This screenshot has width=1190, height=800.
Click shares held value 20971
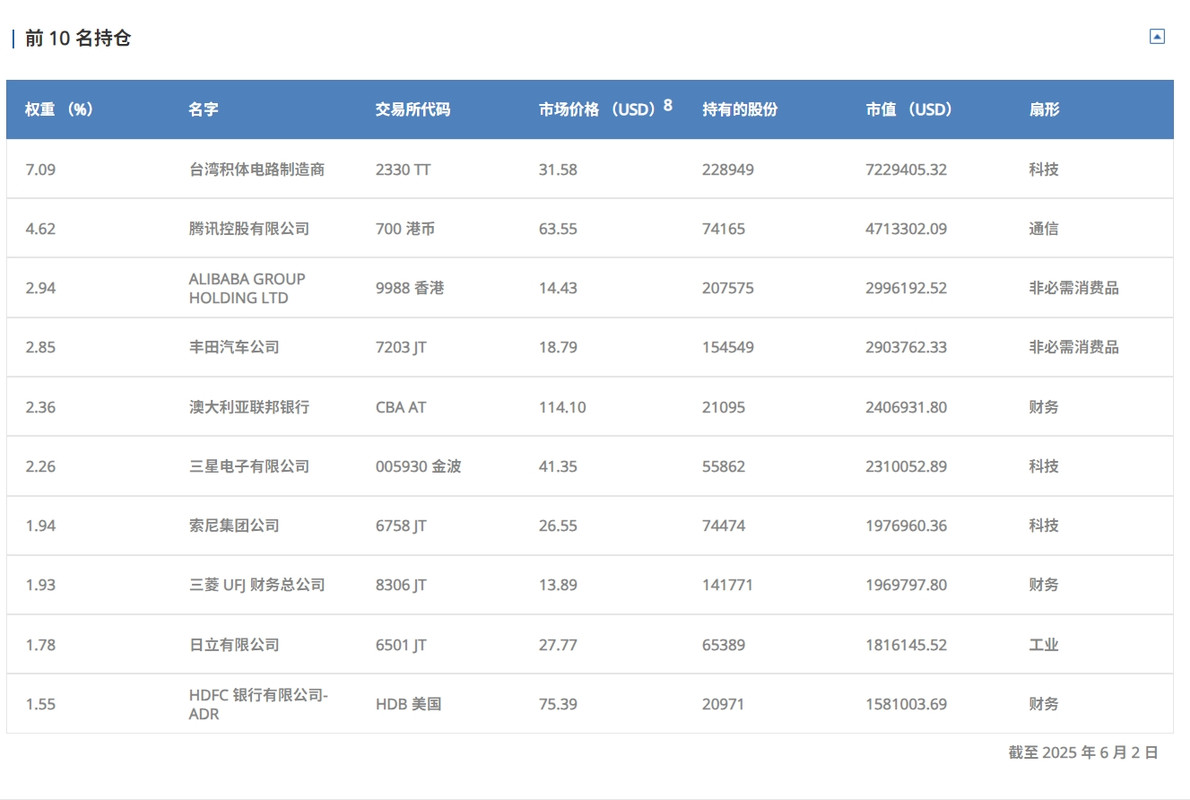pos(722,704)
